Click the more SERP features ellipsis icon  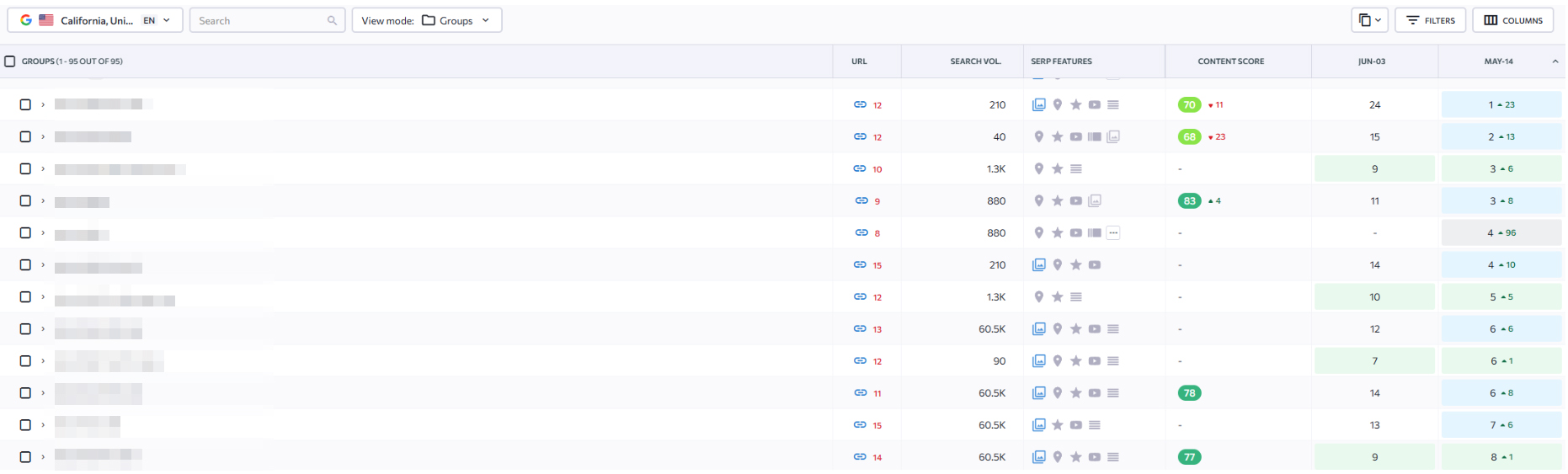pyautogui.click(x=1113, y=233)
